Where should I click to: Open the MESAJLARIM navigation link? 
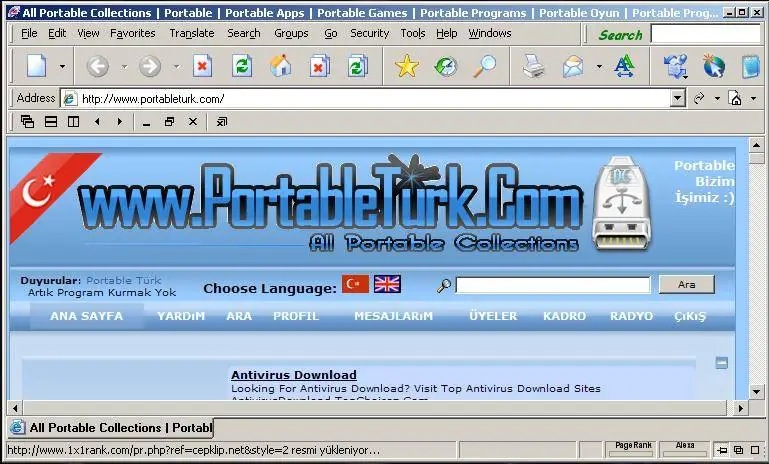click(x=393, y=316)
